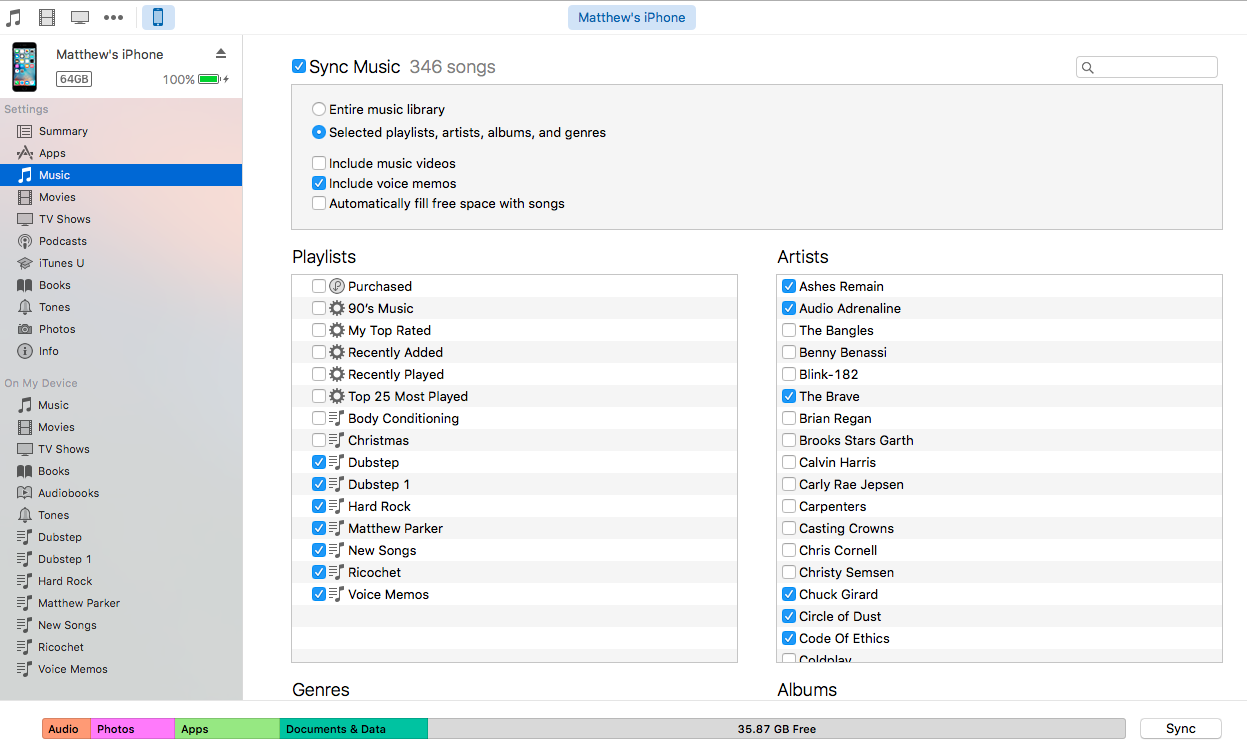Check the Blink-182 artist checkbox

click(789, 374)
